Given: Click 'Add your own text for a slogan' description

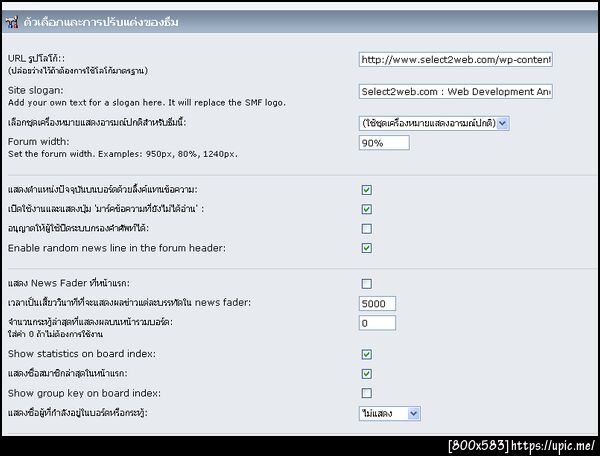Looking at the screenshot, I should [147, 103].
